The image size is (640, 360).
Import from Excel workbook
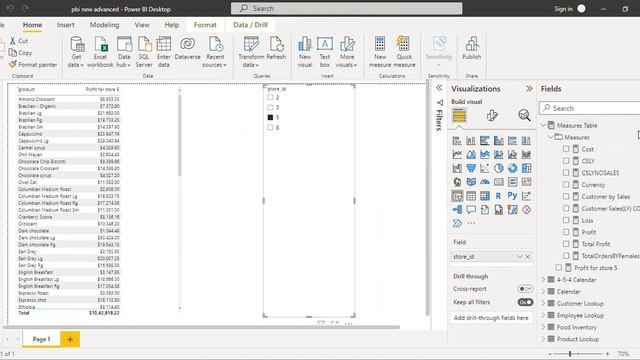100,52
